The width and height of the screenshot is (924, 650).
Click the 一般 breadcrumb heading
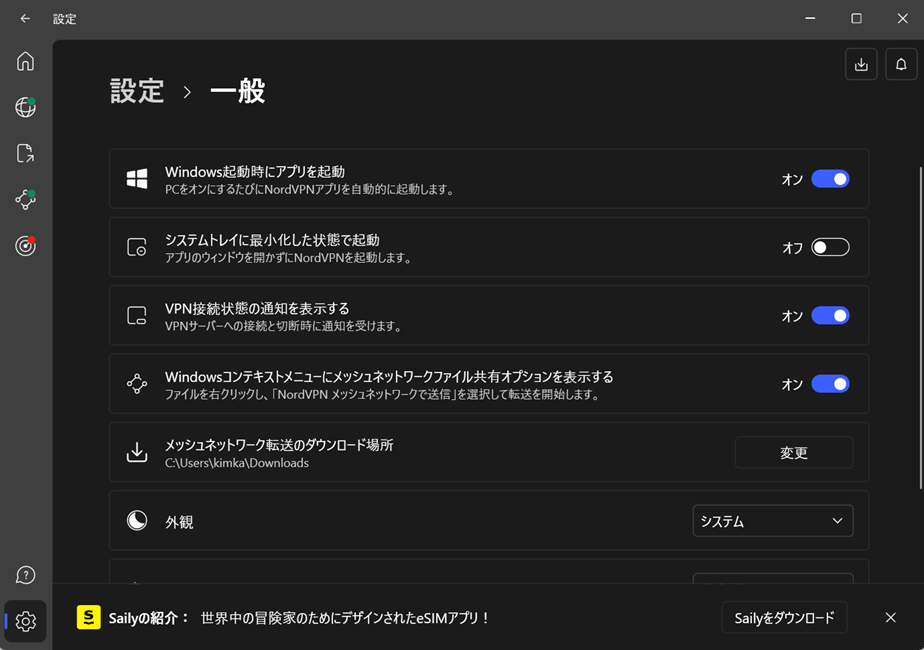coord(237,91)
